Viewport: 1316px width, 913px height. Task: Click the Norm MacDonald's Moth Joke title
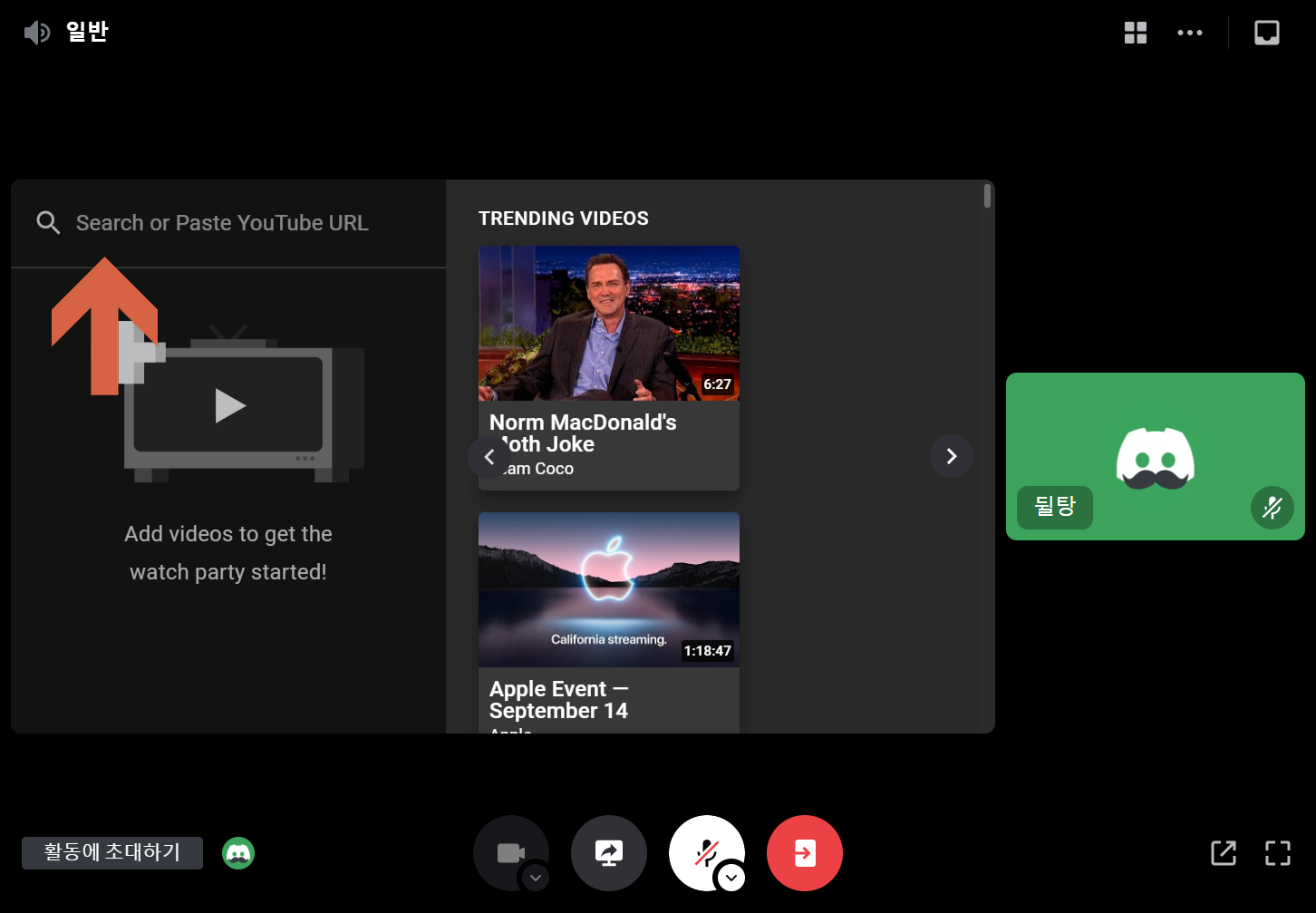(583, 433)
